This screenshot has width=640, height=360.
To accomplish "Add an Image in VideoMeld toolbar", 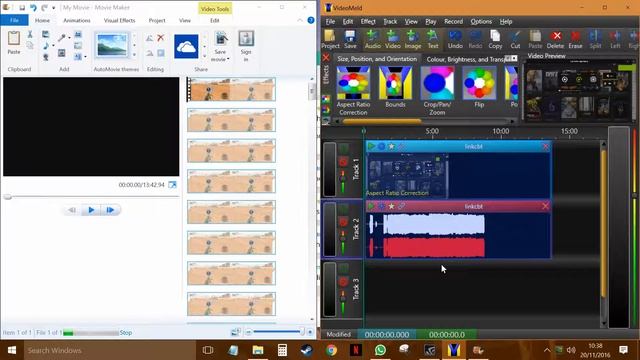I will click(413, 39).
